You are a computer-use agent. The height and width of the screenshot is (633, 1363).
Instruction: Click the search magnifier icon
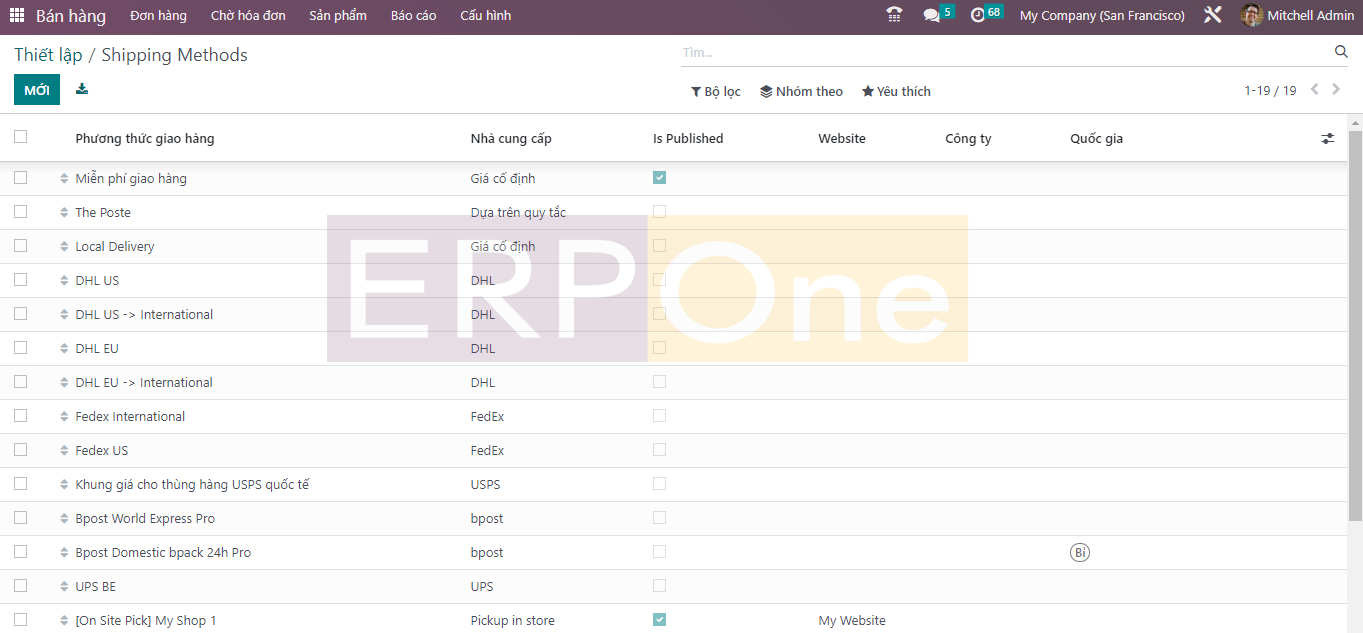(x=1341, y=52)
